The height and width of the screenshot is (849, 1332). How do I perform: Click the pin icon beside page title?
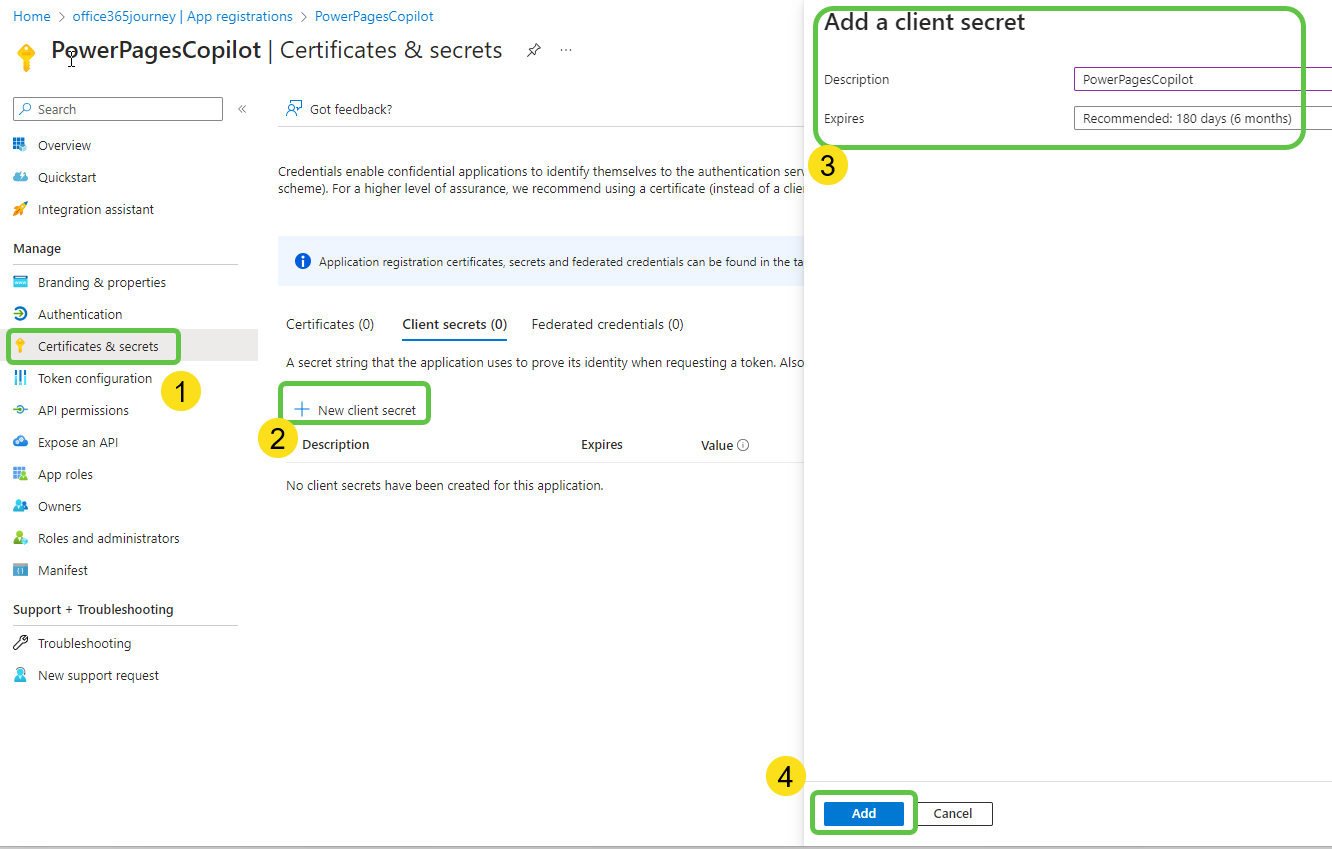click(534, 50)
